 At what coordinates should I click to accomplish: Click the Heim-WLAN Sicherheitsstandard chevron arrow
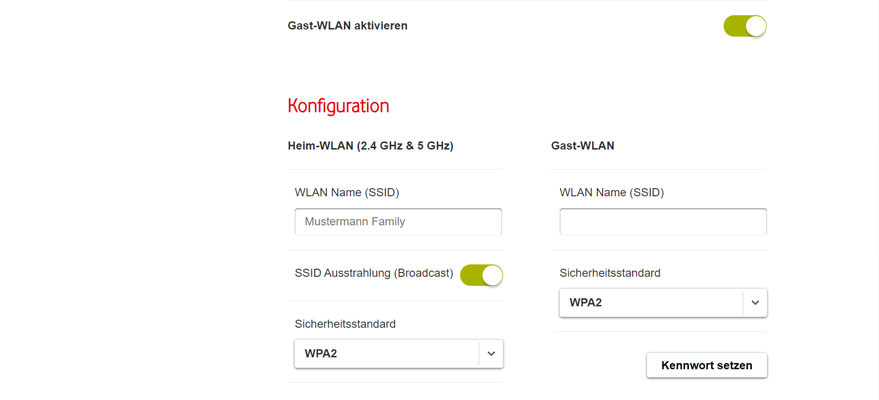pos(491,354)
